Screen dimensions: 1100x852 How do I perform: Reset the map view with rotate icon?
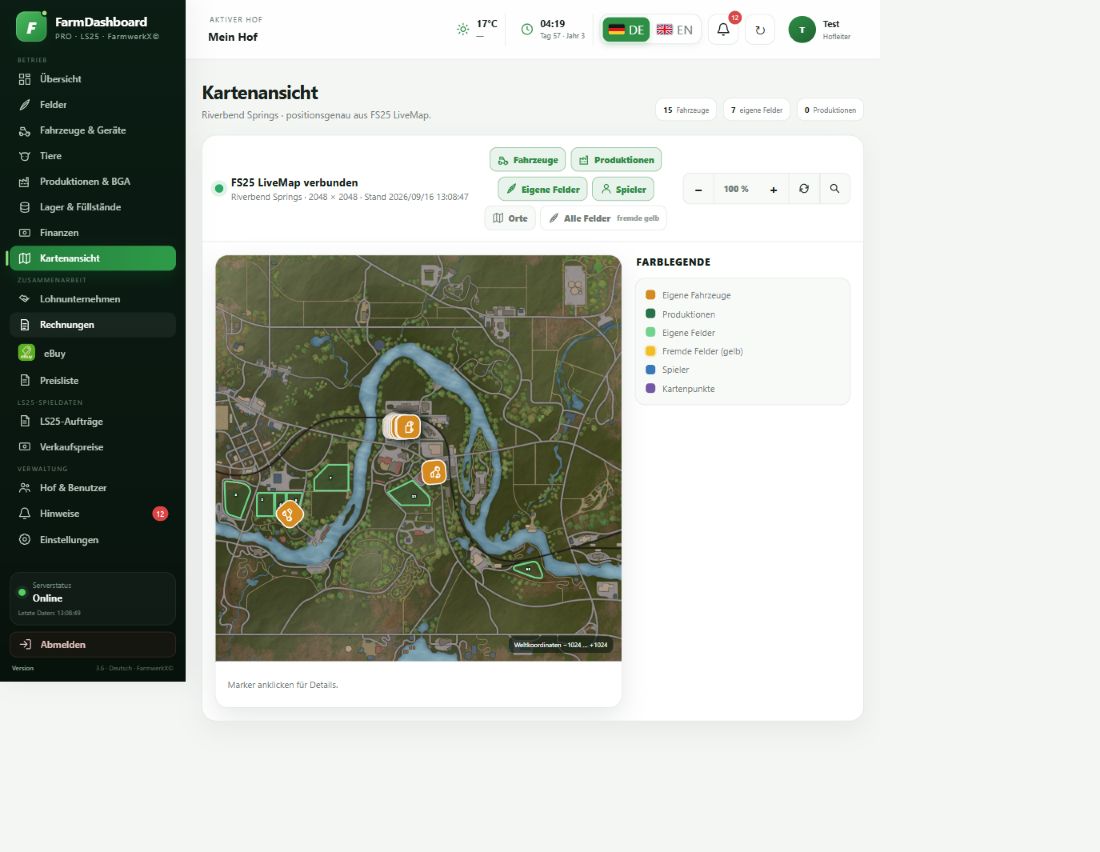[804, 189]
